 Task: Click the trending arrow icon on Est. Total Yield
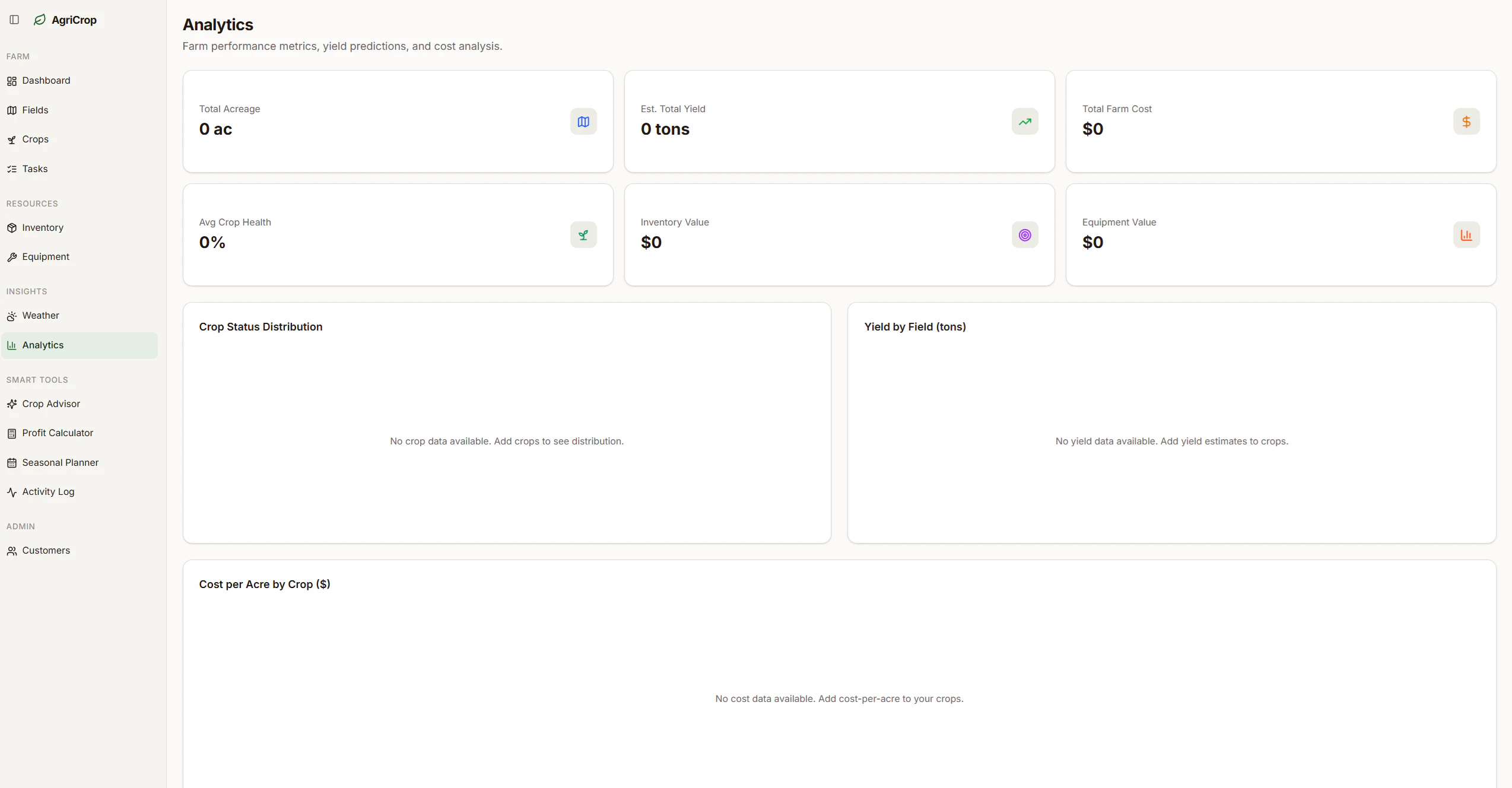click(x=1025, y=122)
